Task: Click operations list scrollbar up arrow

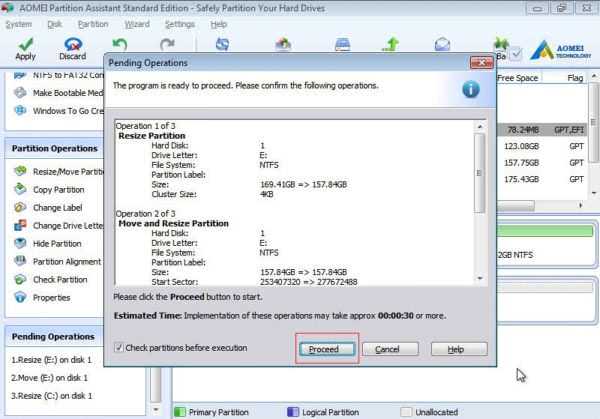Action: (480, 126)
